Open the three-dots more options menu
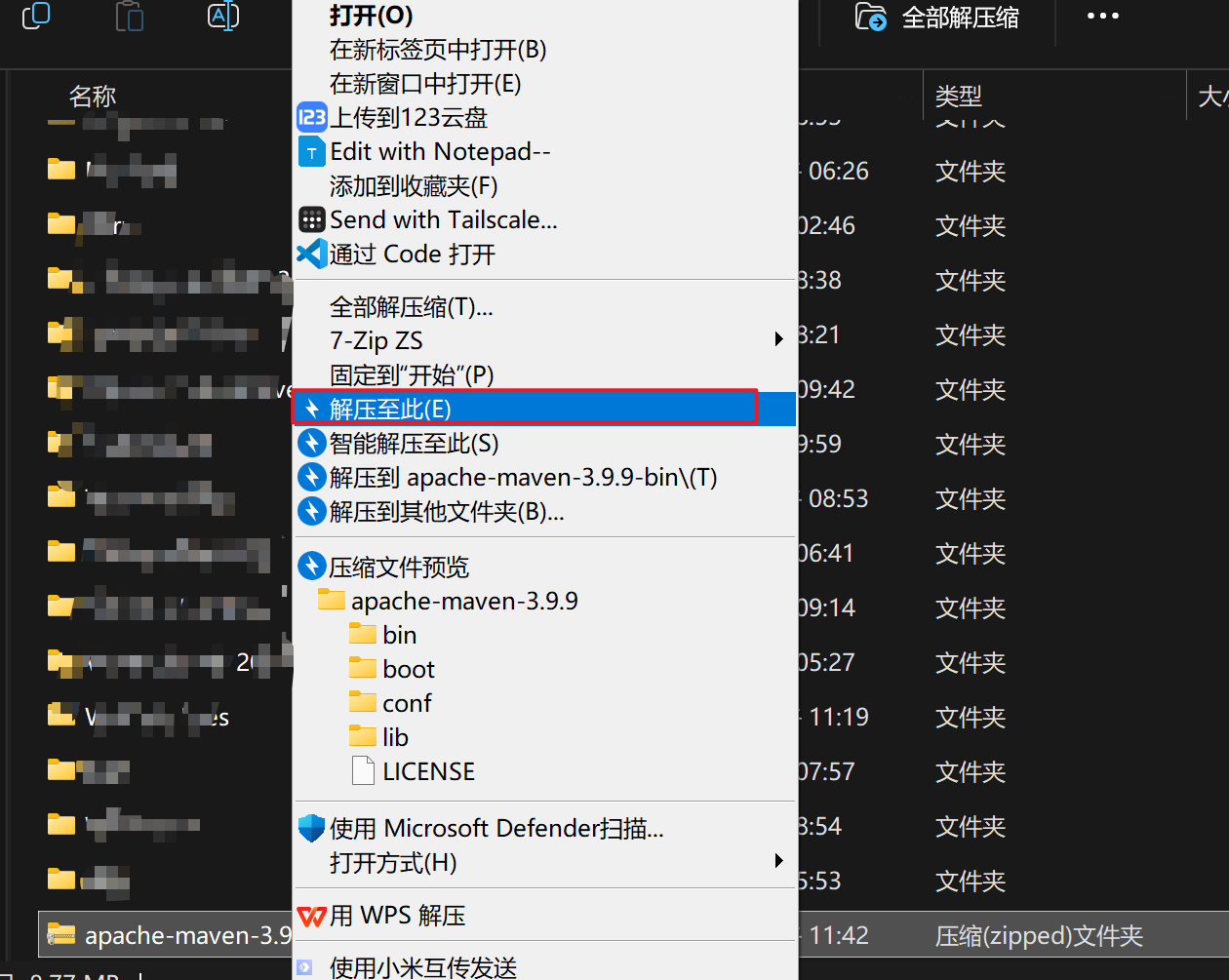The width and height of the screenshot is (1229, 980). tap(1102, 17)
